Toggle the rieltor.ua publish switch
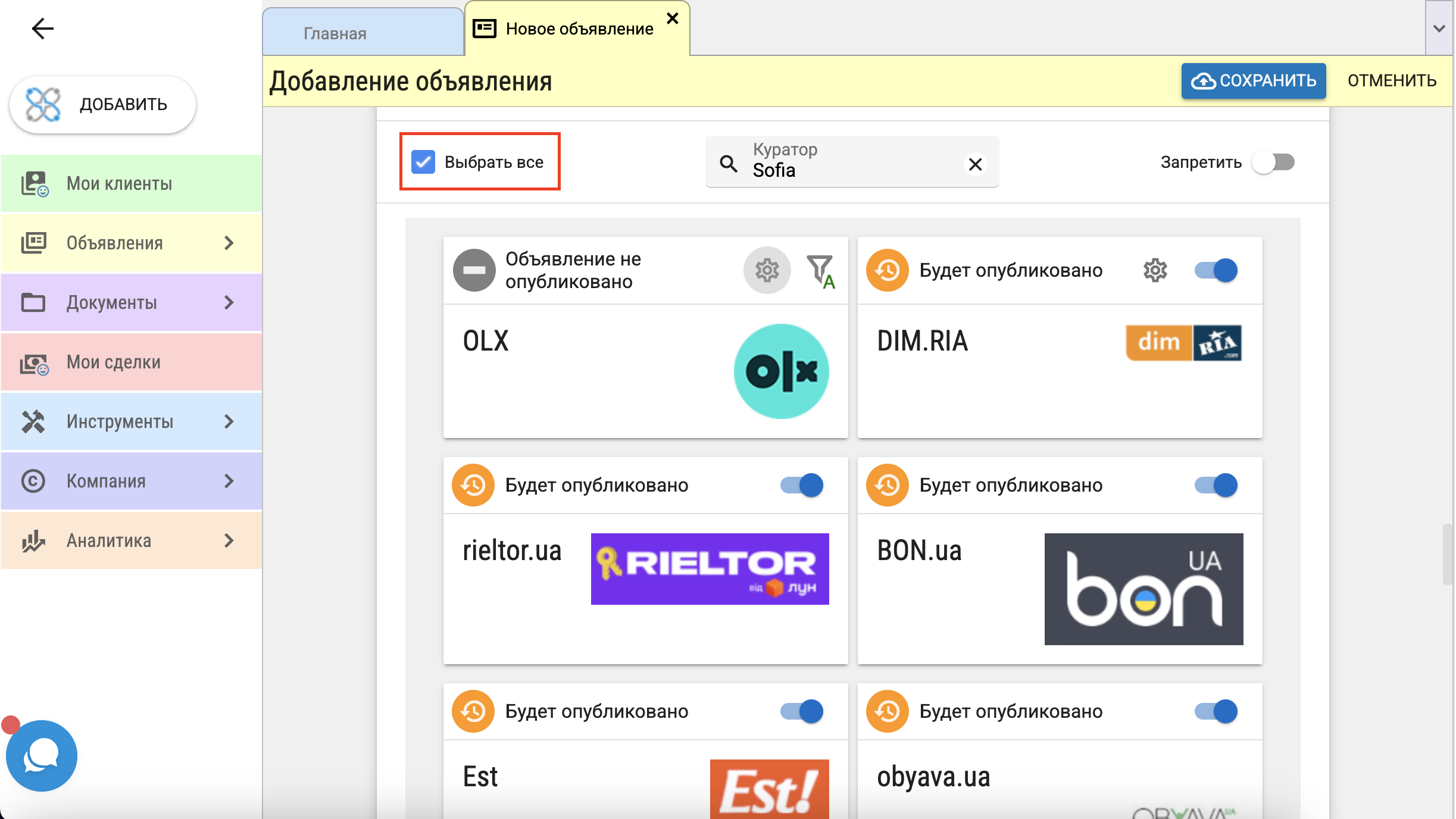 click(x=802, y=485)
